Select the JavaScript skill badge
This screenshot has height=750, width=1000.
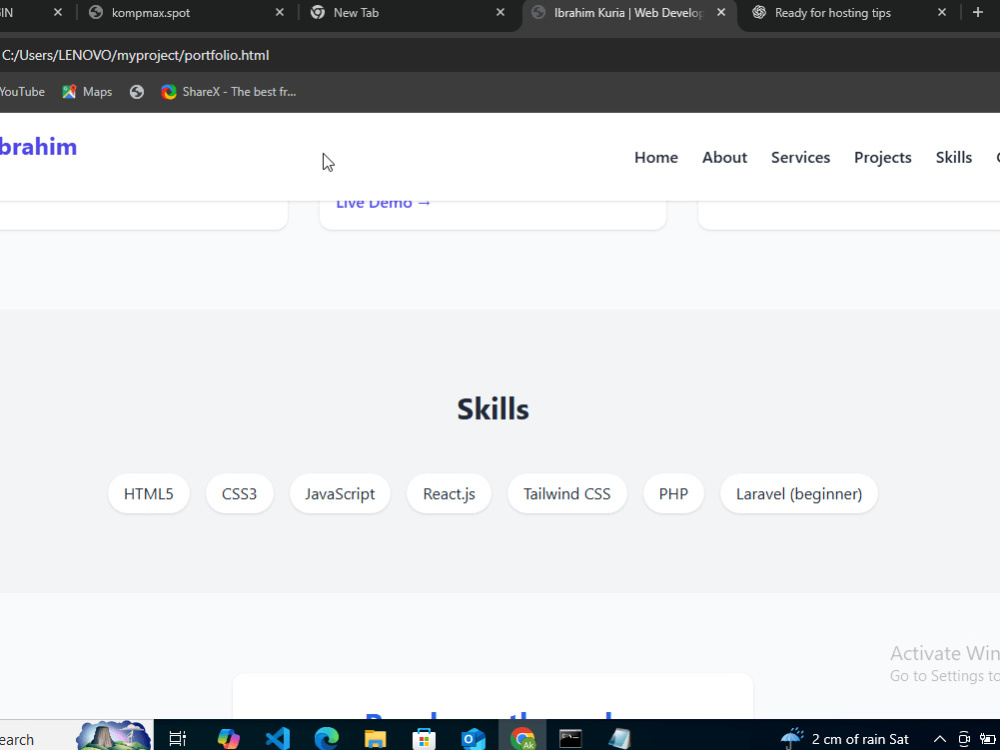pos(340,494)
